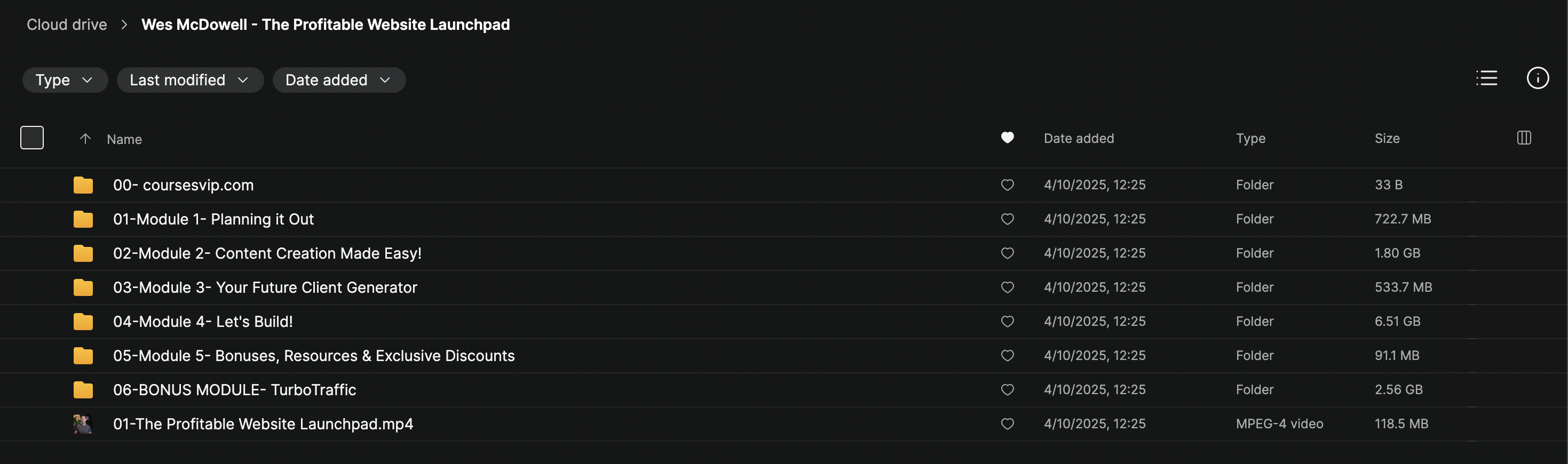Favorite the 01-Module 1- Planning it Out folder
The image size is (1568, 464).
pyautogui.click(x=1008, y=219)
